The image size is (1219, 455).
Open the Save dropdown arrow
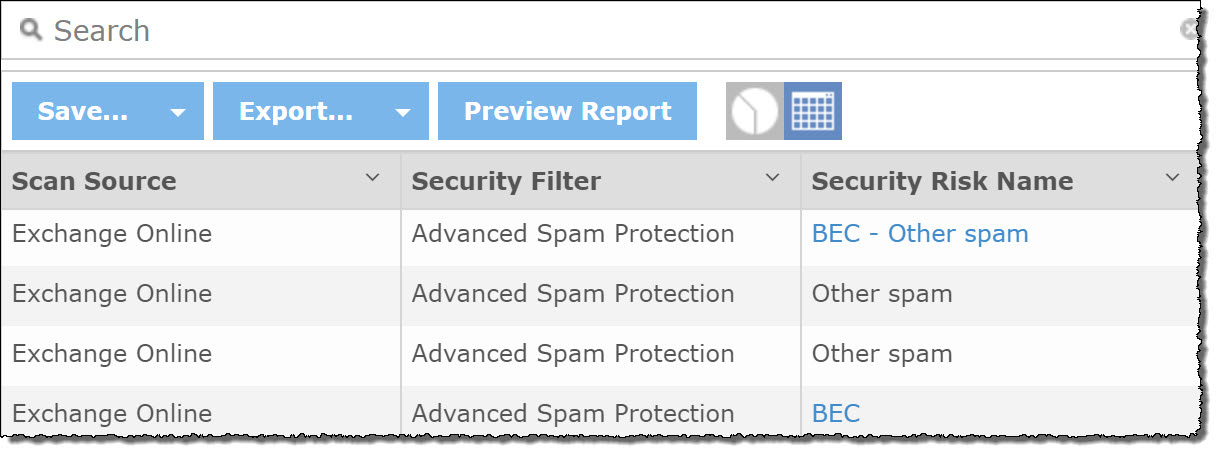click(x=178, y=112)
